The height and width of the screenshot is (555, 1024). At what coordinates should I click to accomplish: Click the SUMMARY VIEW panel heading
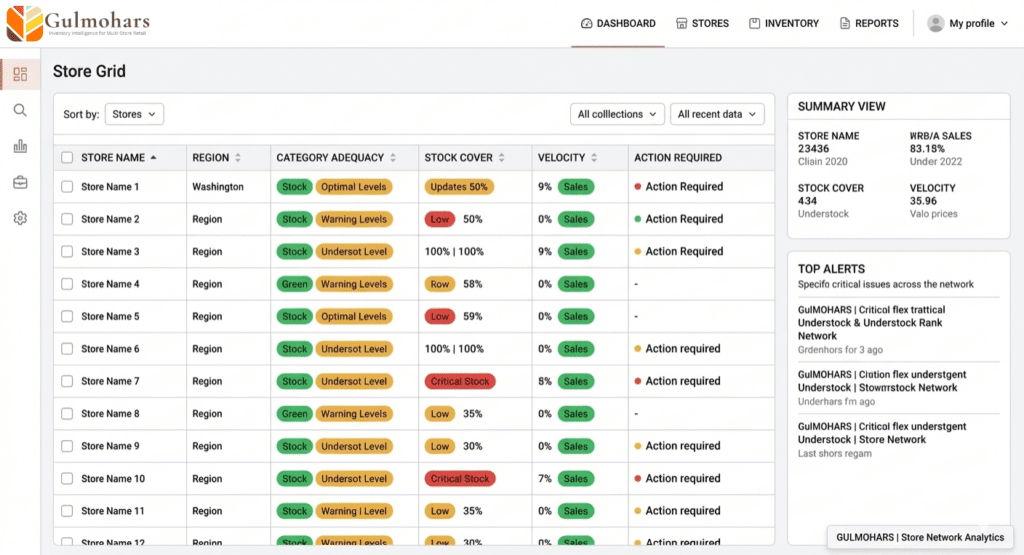tap(842, 106)
